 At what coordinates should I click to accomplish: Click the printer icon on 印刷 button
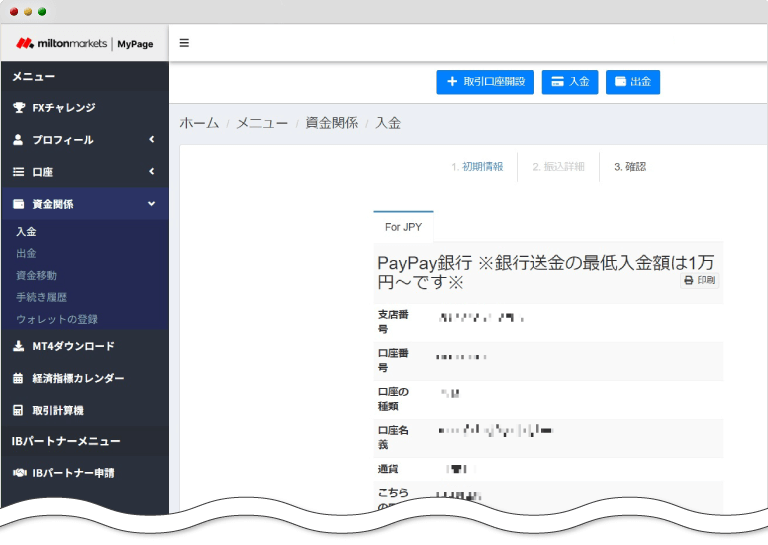coord(689,280)
